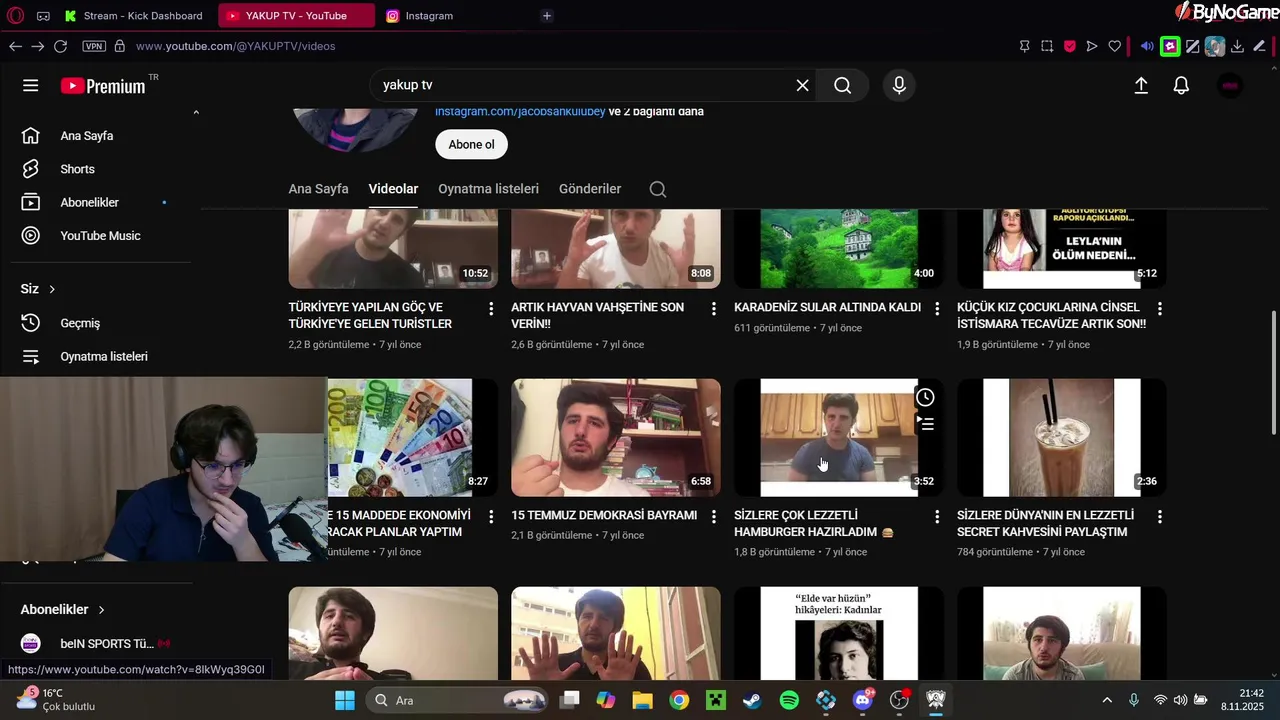Open options for TÜRKİYEYE YAPILAN GÖÇ video
This screenshot has width=1280, height=720.
491,309
